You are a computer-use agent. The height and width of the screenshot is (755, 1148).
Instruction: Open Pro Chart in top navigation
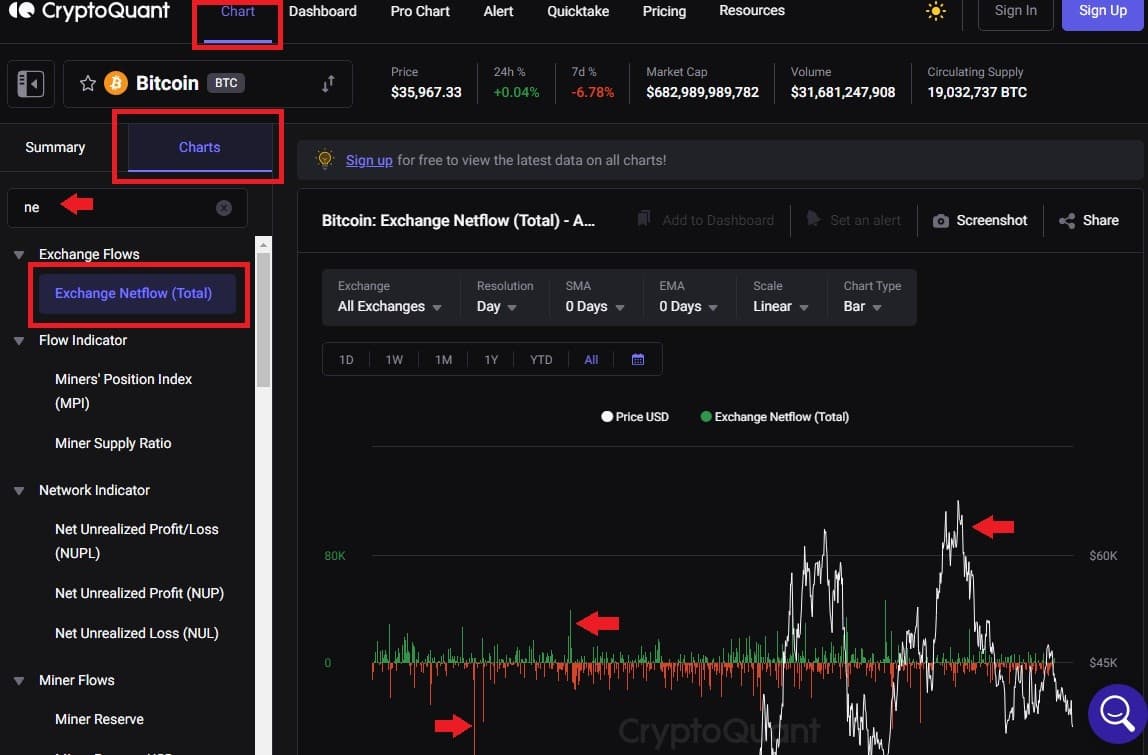click(420, 11)
